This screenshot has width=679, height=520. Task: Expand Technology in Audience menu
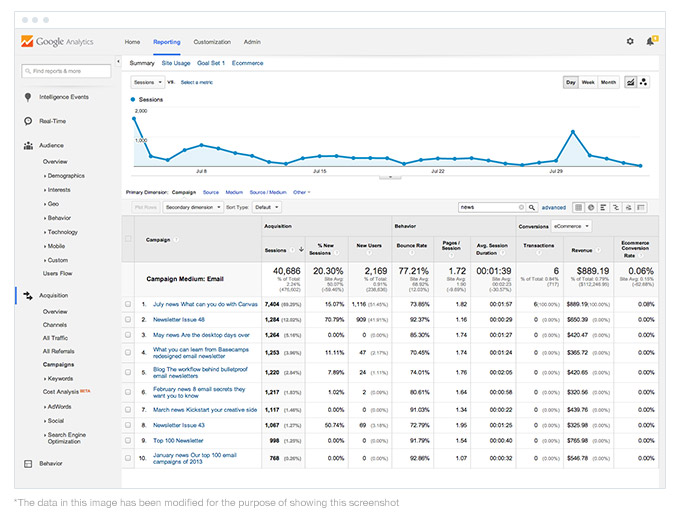pyautogui.click(x=61, y=232)
